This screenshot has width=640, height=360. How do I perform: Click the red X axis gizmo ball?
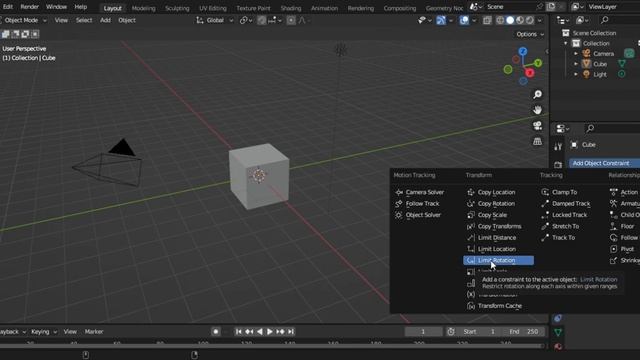coord(529,73)
